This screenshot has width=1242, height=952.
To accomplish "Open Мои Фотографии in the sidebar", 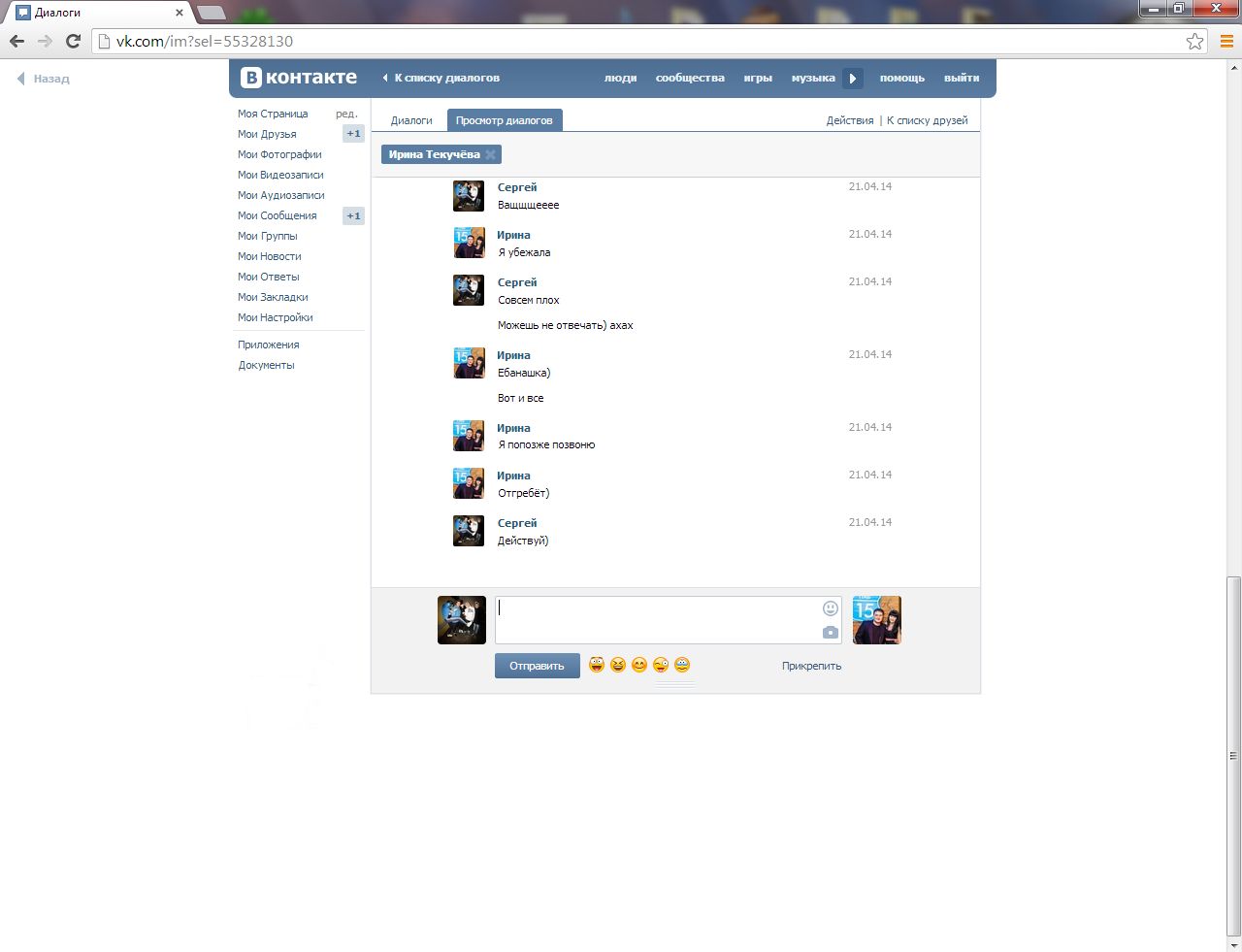I will pos(279,154).
